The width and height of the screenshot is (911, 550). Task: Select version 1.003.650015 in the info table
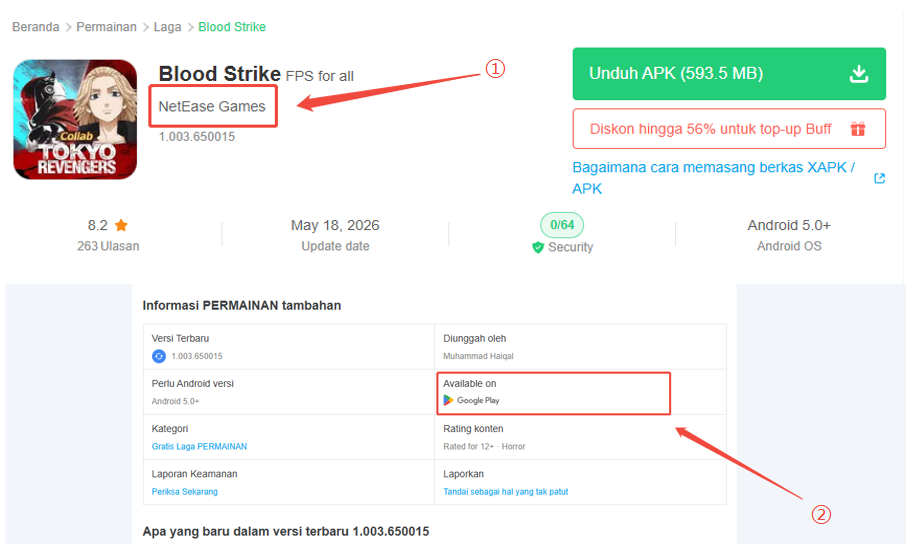(197, 356)
